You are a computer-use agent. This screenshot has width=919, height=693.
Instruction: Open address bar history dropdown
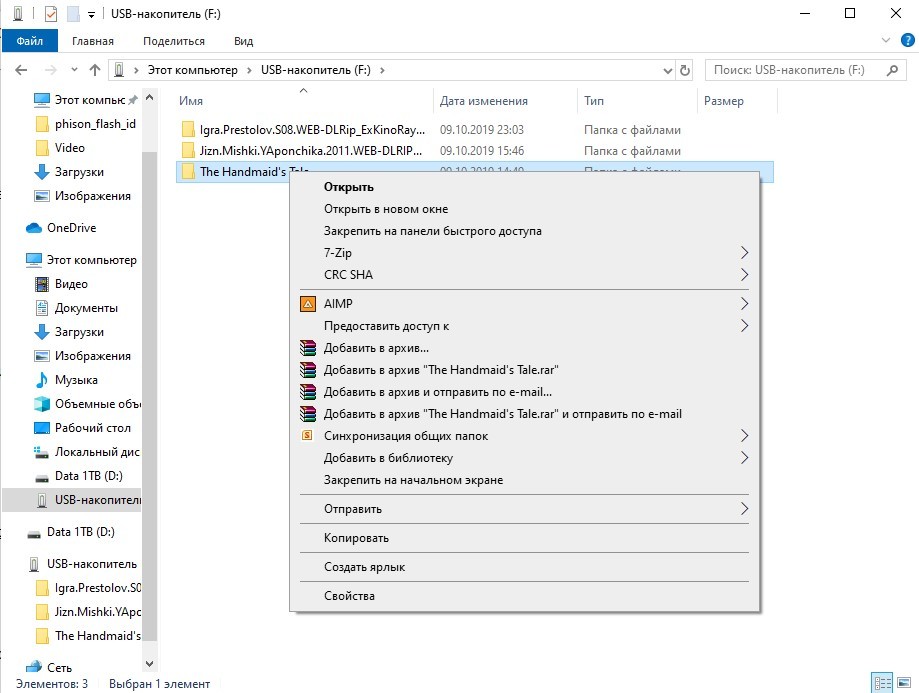tap(667, 71)
